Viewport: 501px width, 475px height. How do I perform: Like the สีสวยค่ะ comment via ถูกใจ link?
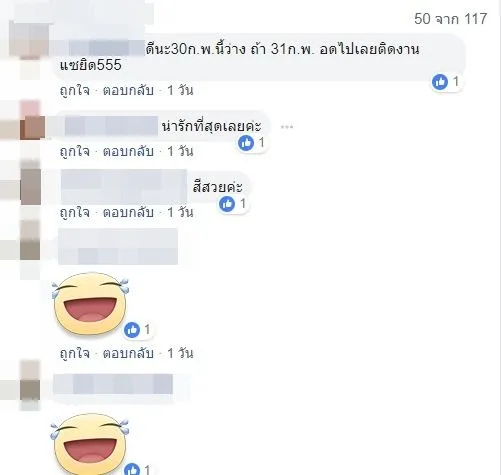click(75, 212)
